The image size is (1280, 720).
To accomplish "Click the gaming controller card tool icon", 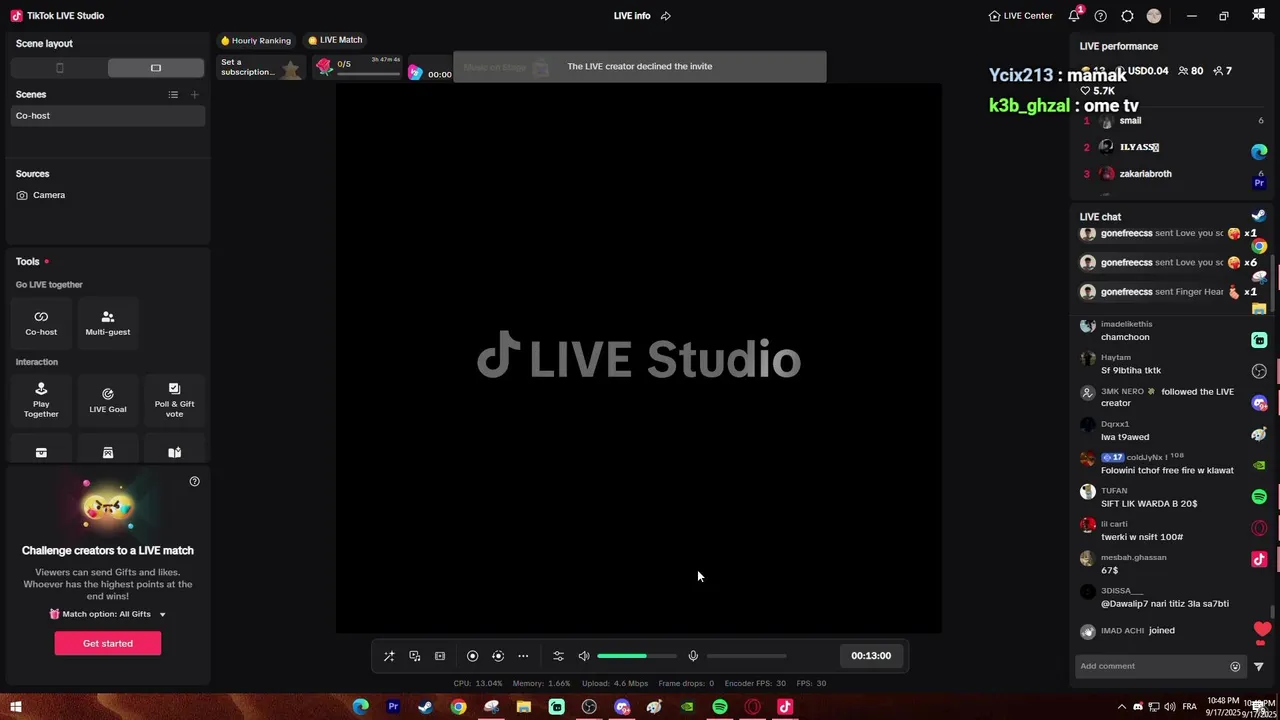I will pos(108,453).
